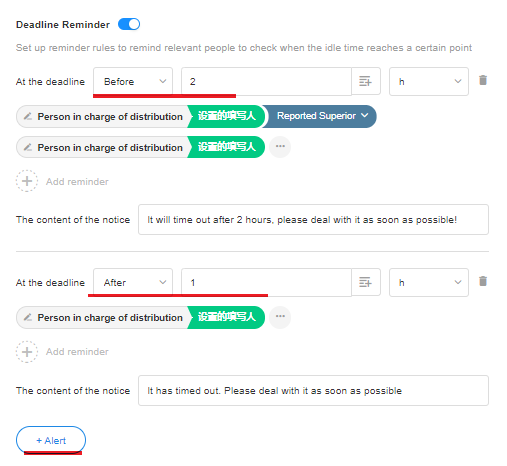The height and width of the screenshot is (466, 507).
Task: Expand the After timing dropdown
Action: [133, 282]
